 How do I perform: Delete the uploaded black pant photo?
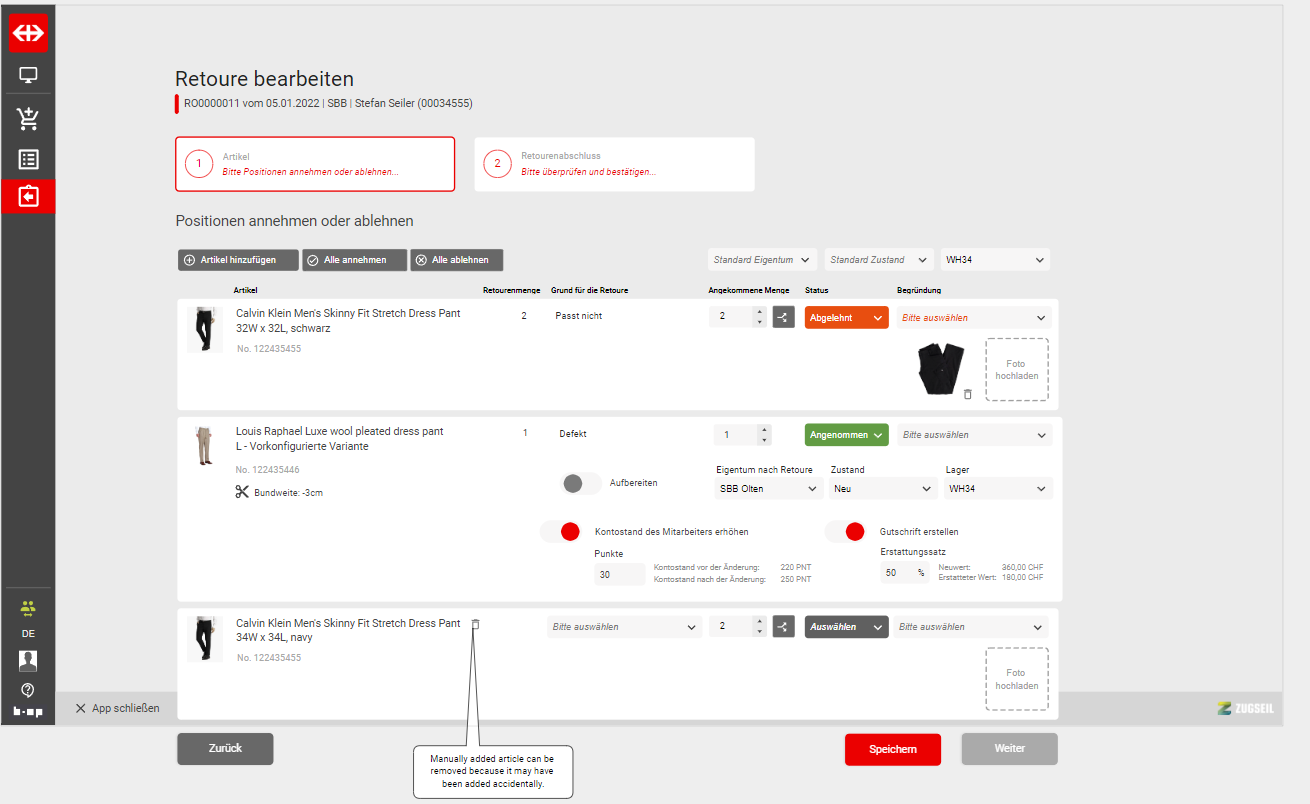pos(967,394)
